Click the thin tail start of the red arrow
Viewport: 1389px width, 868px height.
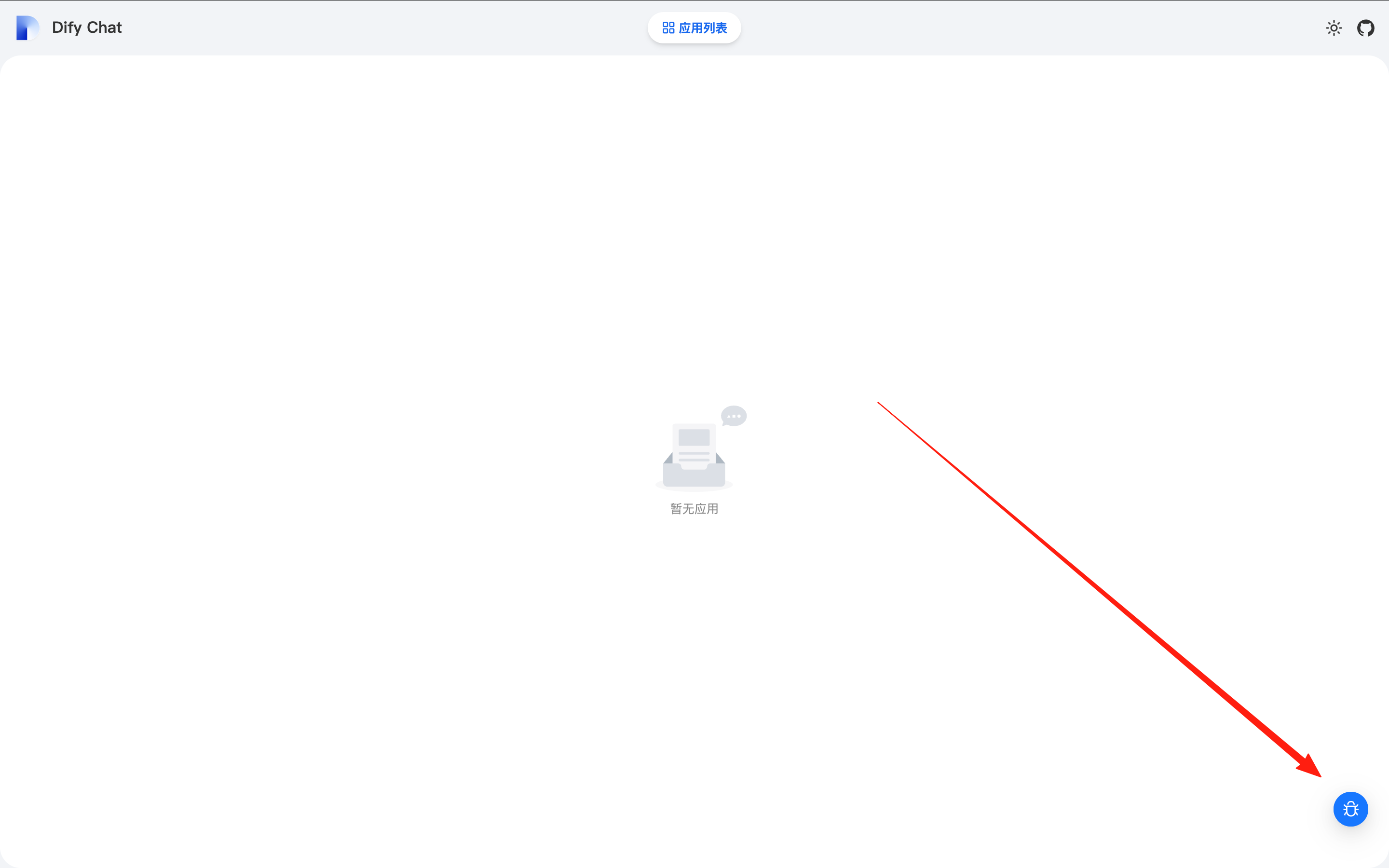coord(879,403)
